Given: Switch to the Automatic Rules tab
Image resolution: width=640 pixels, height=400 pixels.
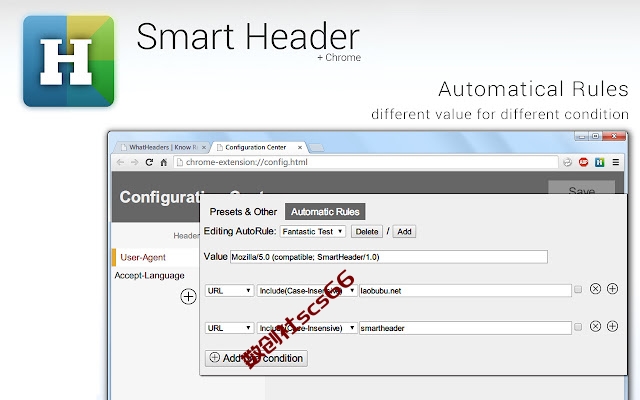Looking at the screenshot, I should click(x=325, y=212).
